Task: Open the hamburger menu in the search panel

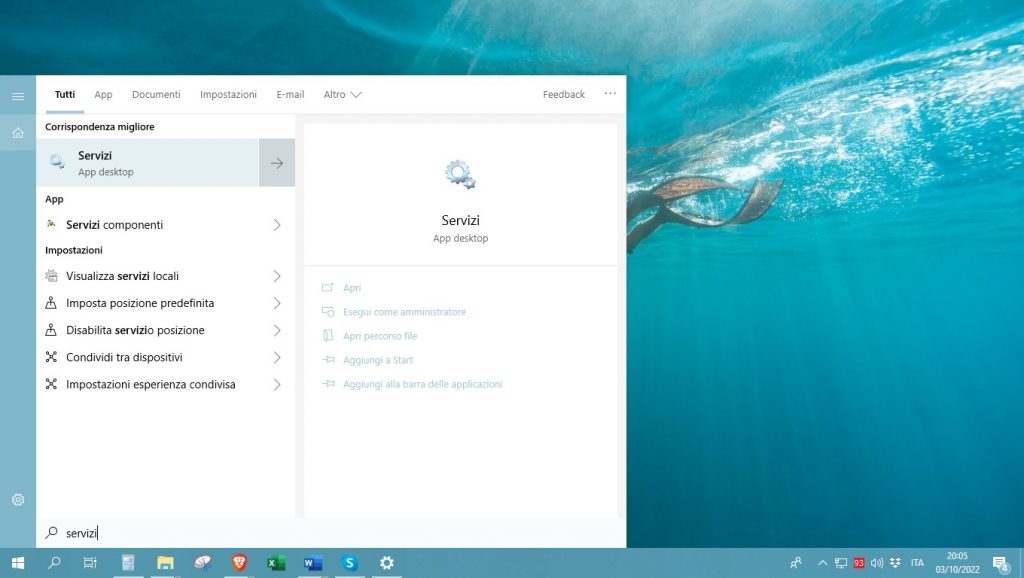Action: 17,96
